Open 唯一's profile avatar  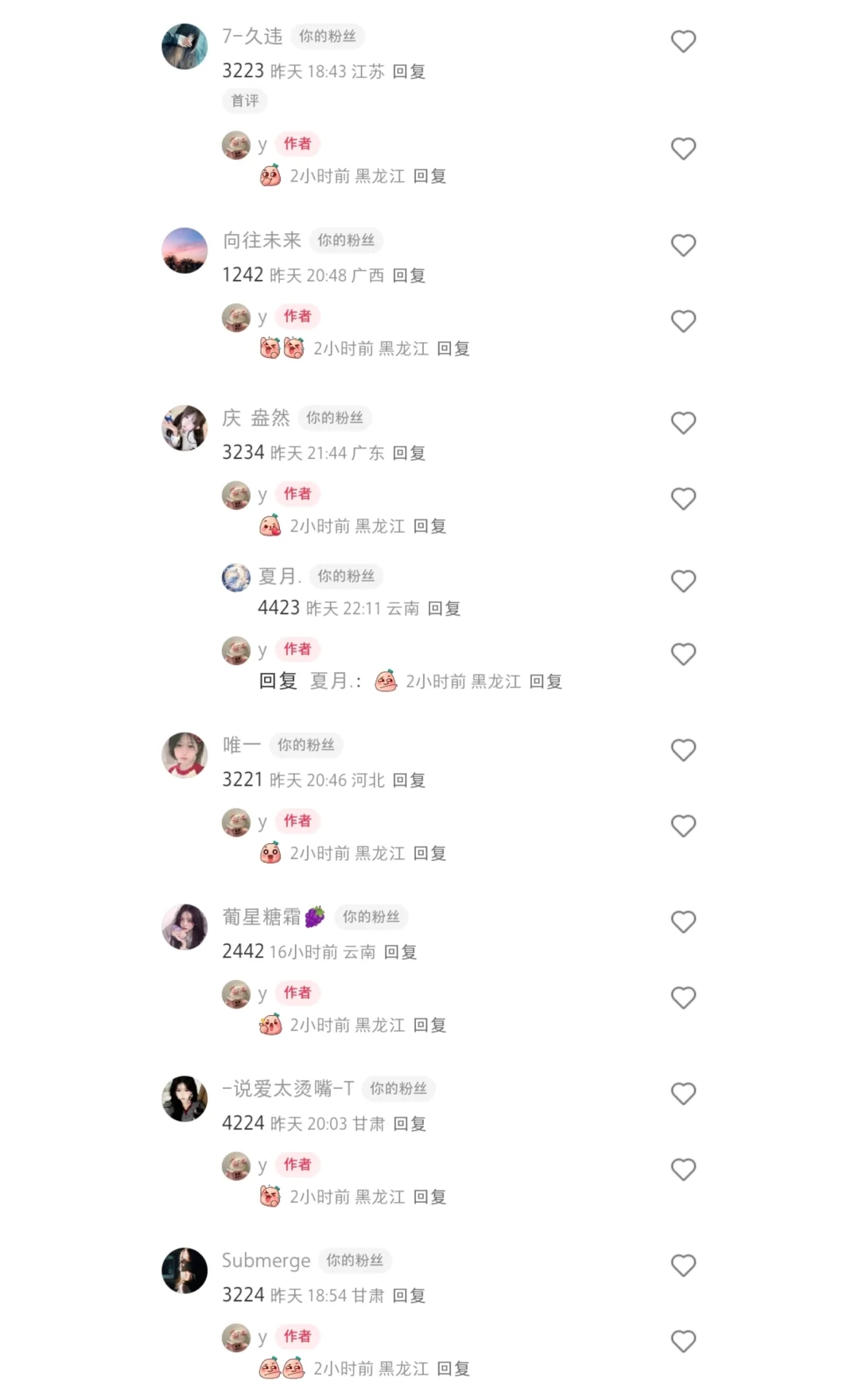pyautogui.click(x=185, y=755)
